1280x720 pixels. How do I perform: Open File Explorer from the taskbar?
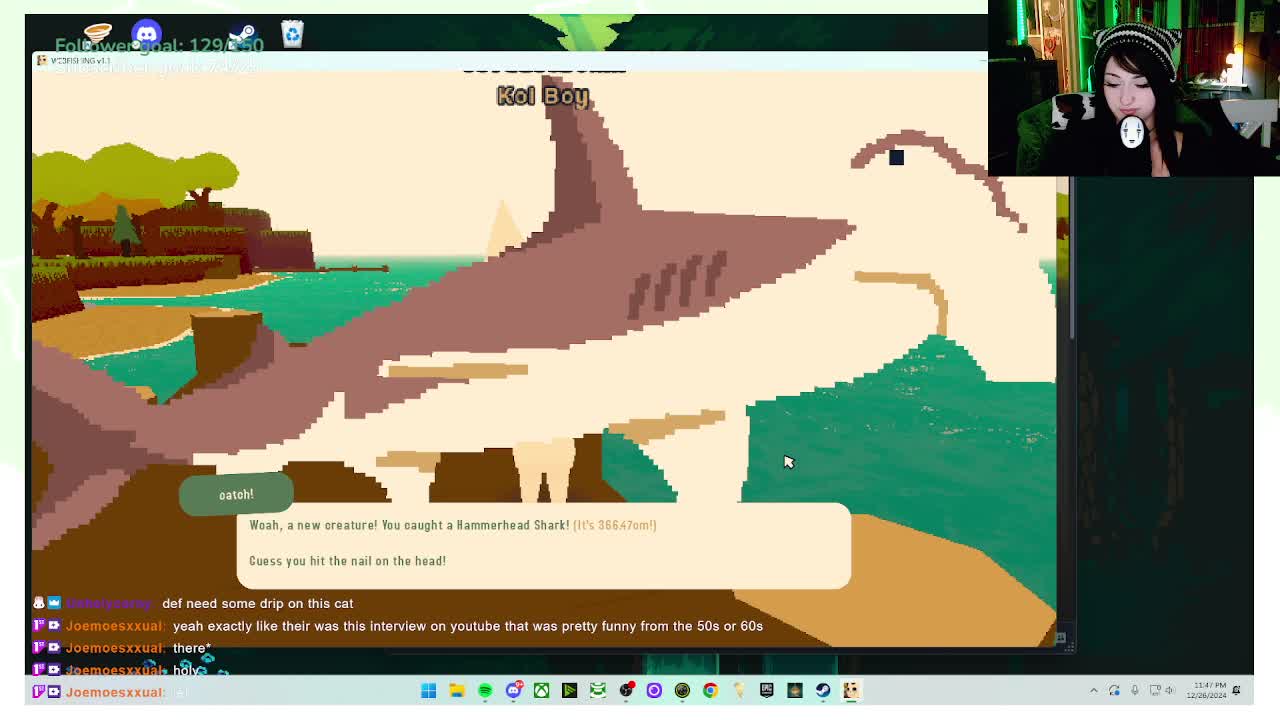pos(457,690)
